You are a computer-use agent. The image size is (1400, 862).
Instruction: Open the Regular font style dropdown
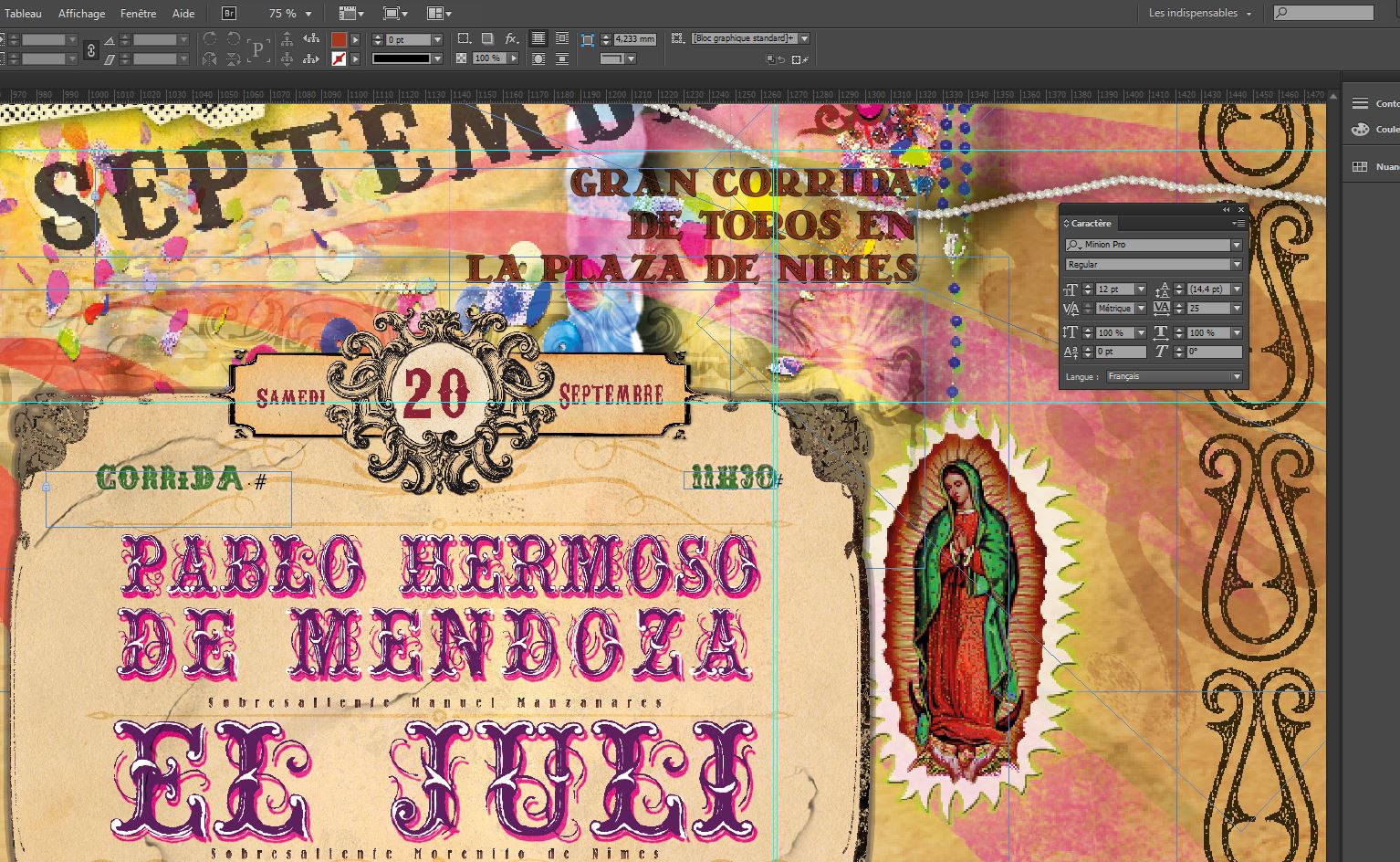point(1237,265)
